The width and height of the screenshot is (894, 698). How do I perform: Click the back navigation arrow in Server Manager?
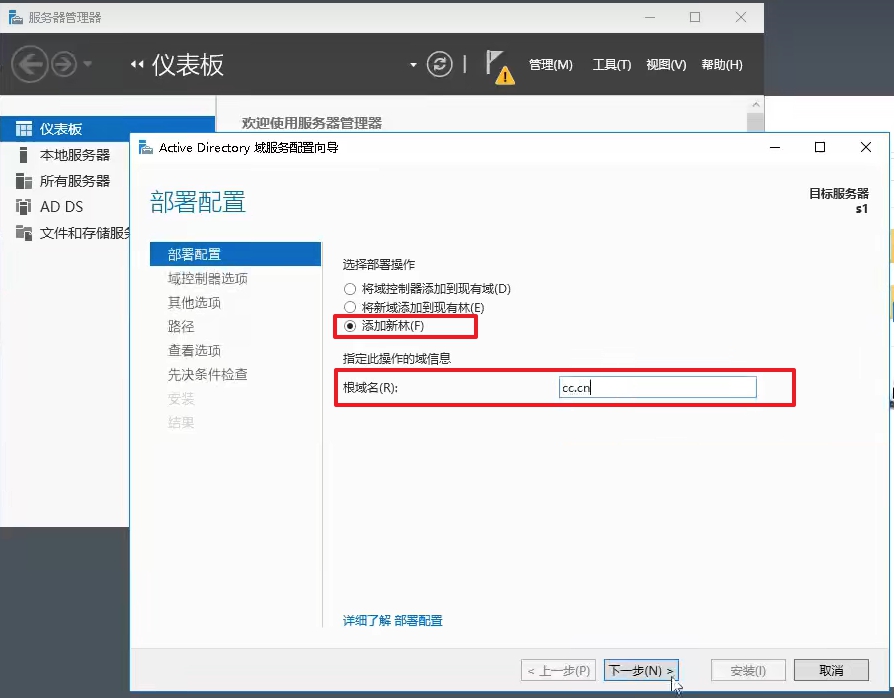pyautogui.click(x=30, y=64)
